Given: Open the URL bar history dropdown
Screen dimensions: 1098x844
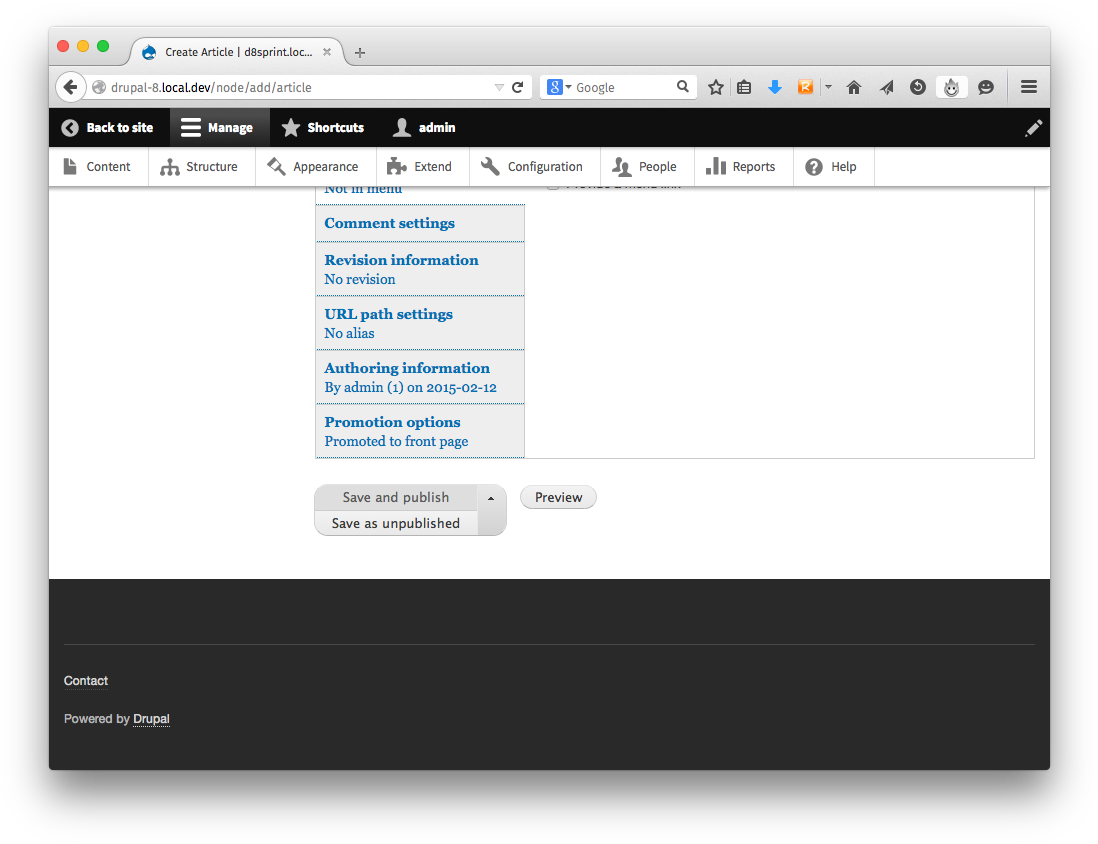Looking at the screenshot, I should (x=499, y=88).
